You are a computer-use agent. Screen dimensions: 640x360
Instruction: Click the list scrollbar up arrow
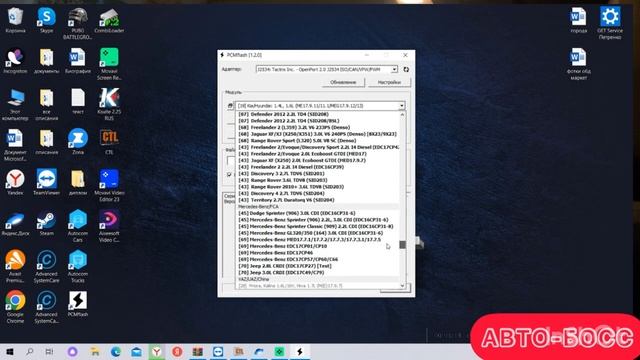tap(402, 115)
